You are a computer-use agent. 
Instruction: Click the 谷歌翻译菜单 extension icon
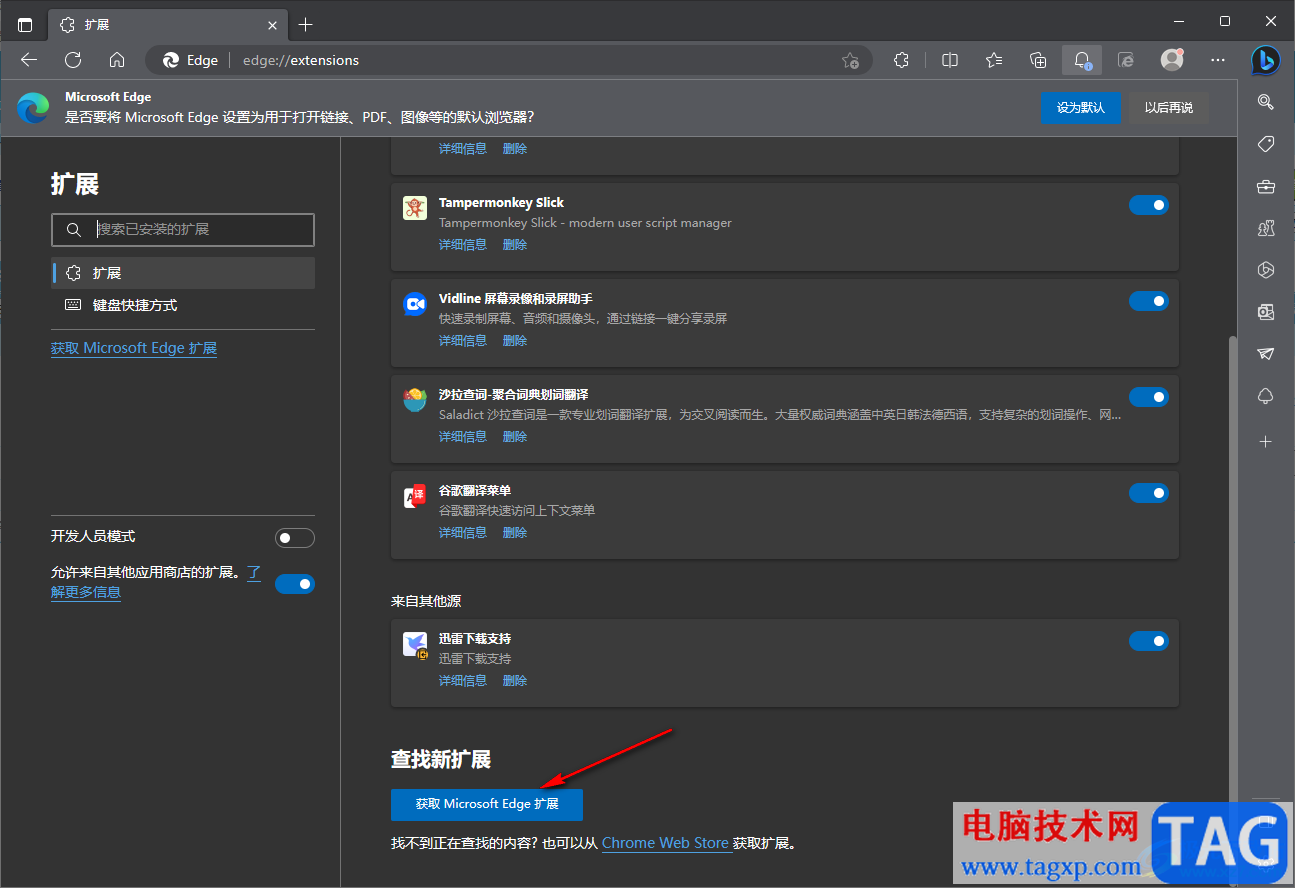coord(415,496)
